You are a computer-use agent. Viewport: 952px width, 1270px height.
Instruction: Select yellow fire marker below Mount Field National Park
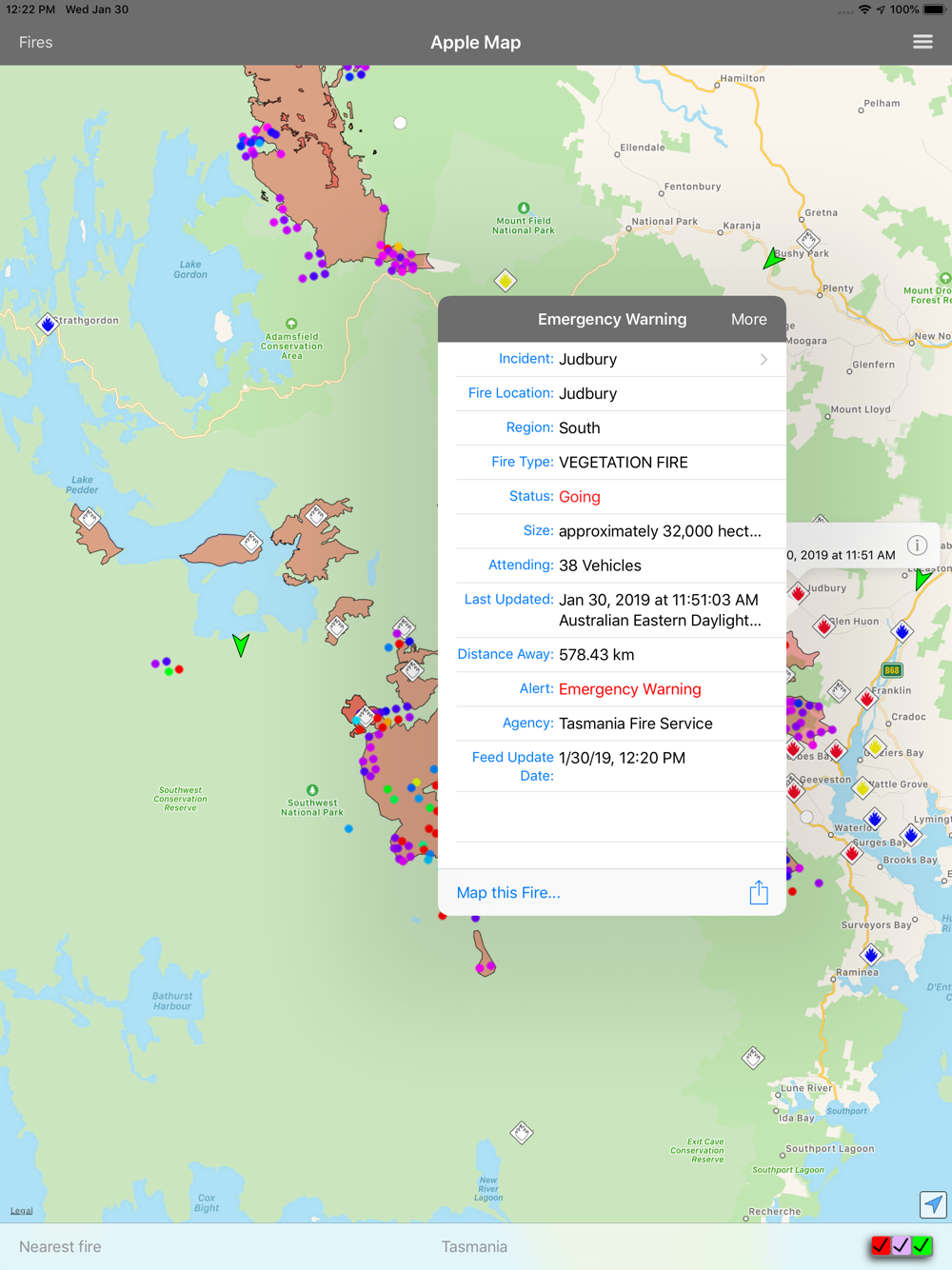[506, 280]
